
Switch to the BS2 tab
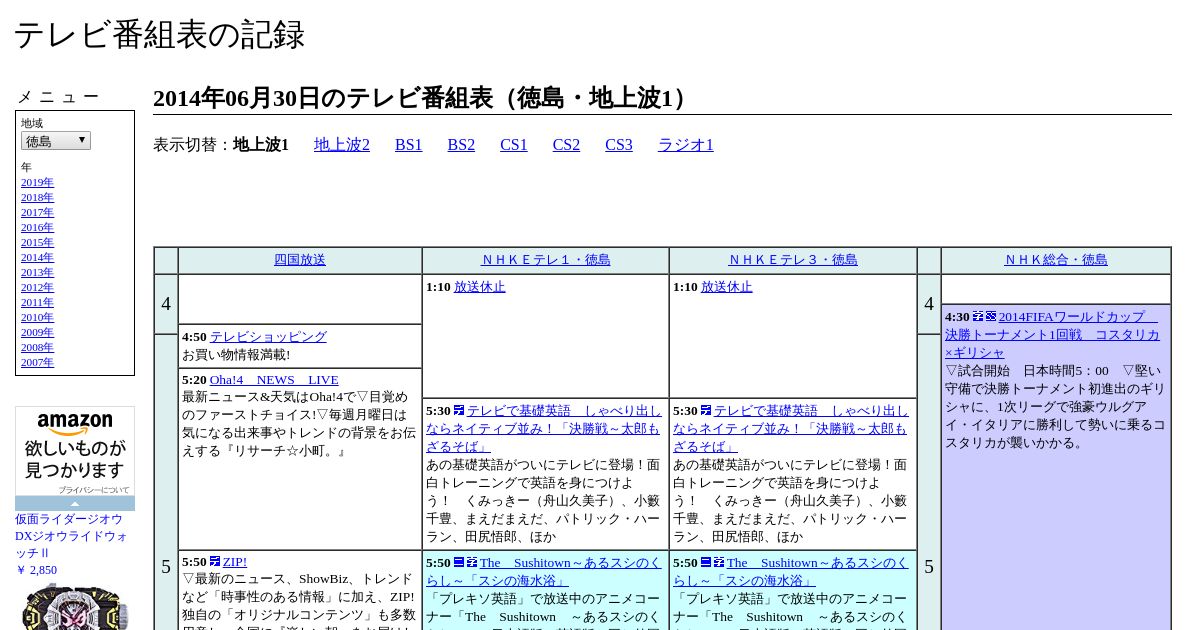click(461, 145)
